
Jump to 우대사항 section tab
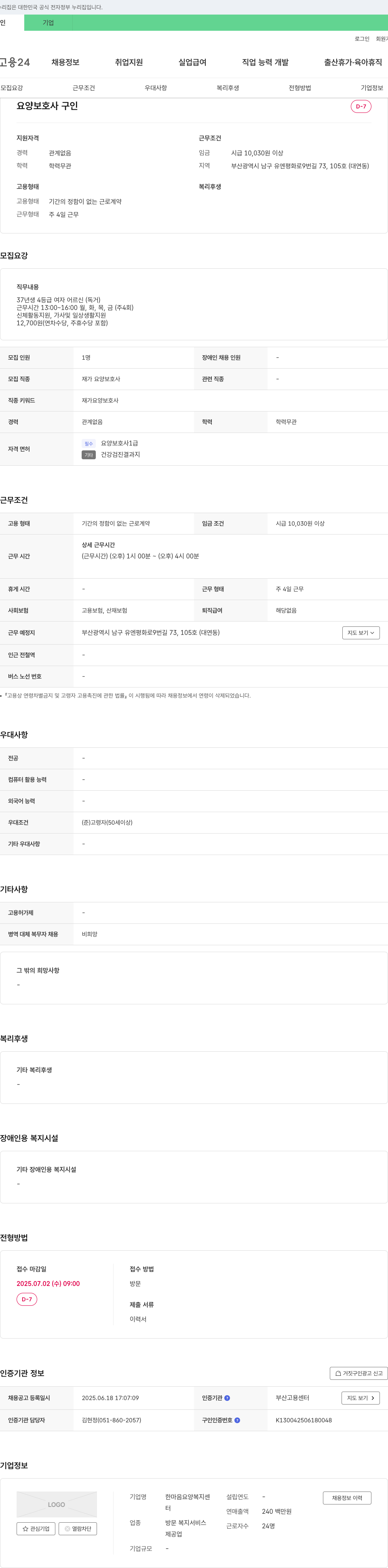click(x=156, y=88)
